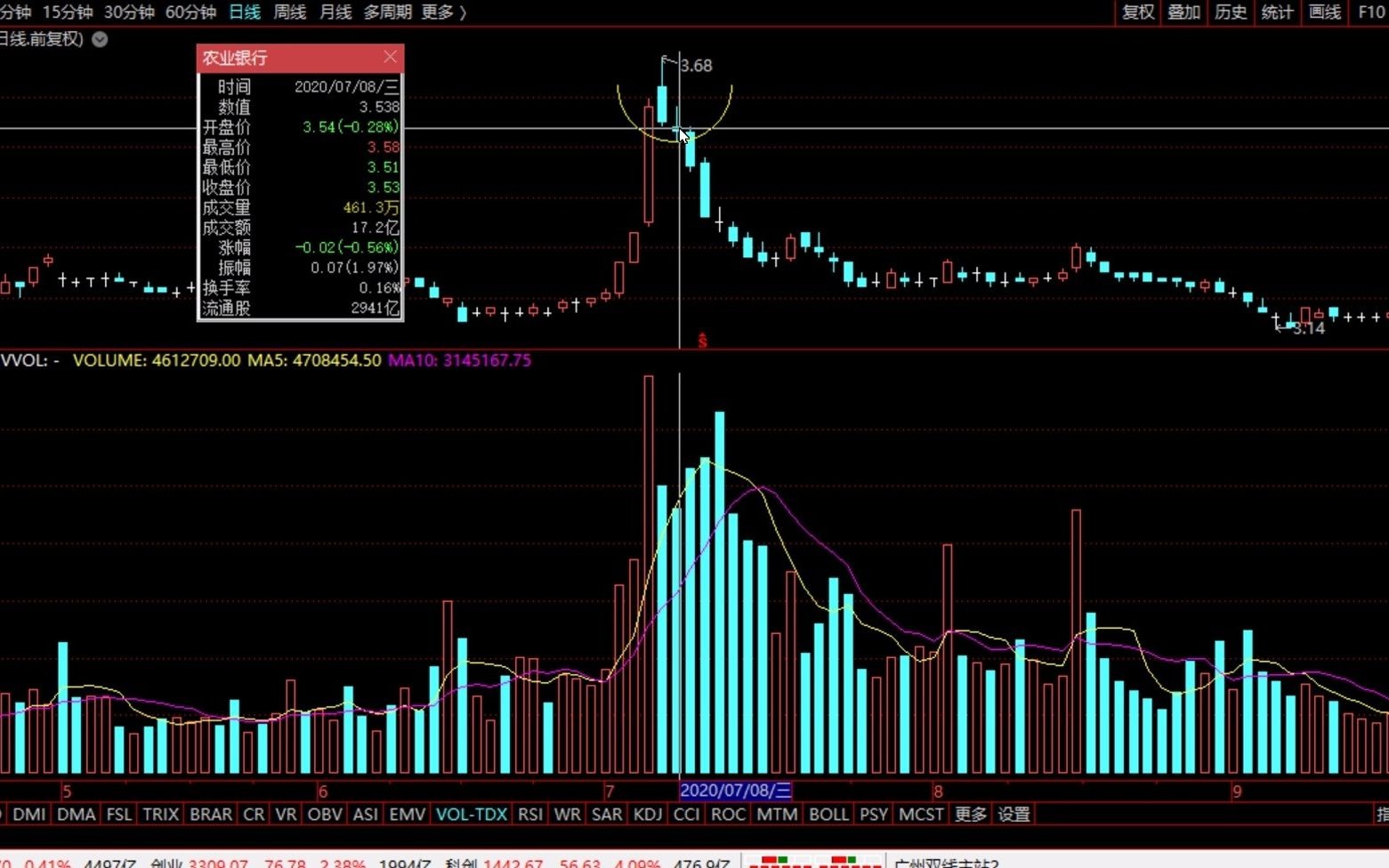
Task: Activate the VOL-TDX indicator tab
Action: pyautogui.click(x=471, y=814)
